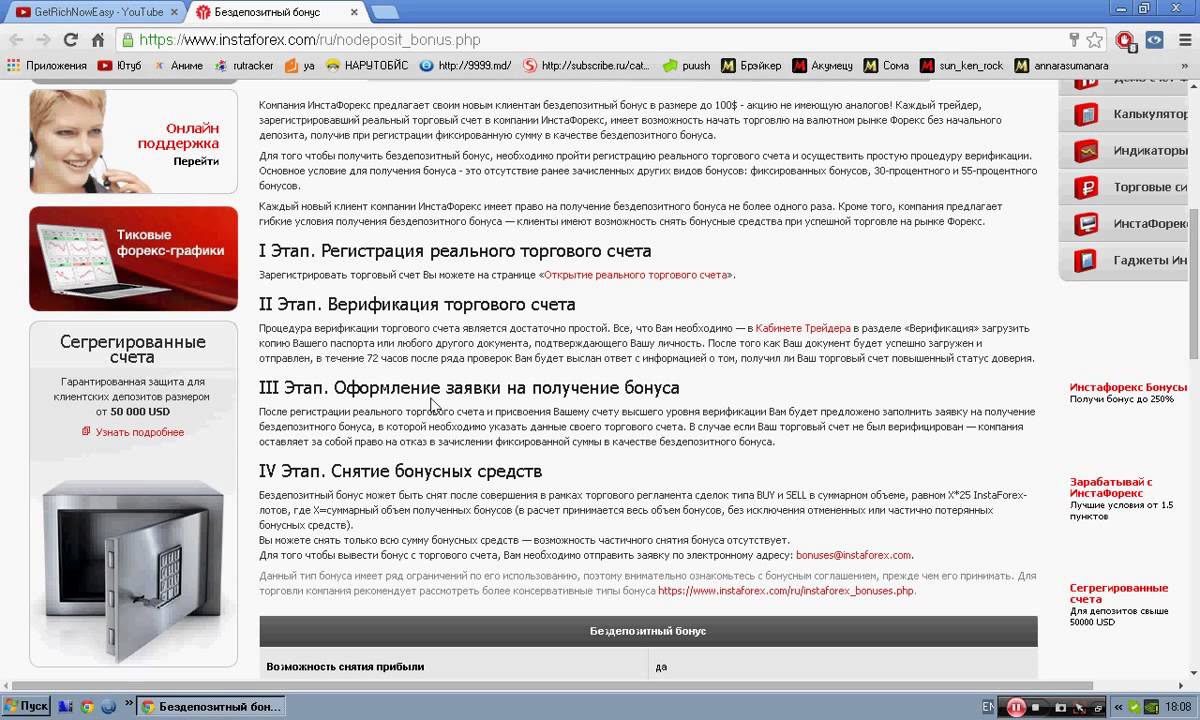The width and height of the screenshot is (1200, 720).
Task: Open the Кабинете Трейдера link
Action: coord(803,328)
